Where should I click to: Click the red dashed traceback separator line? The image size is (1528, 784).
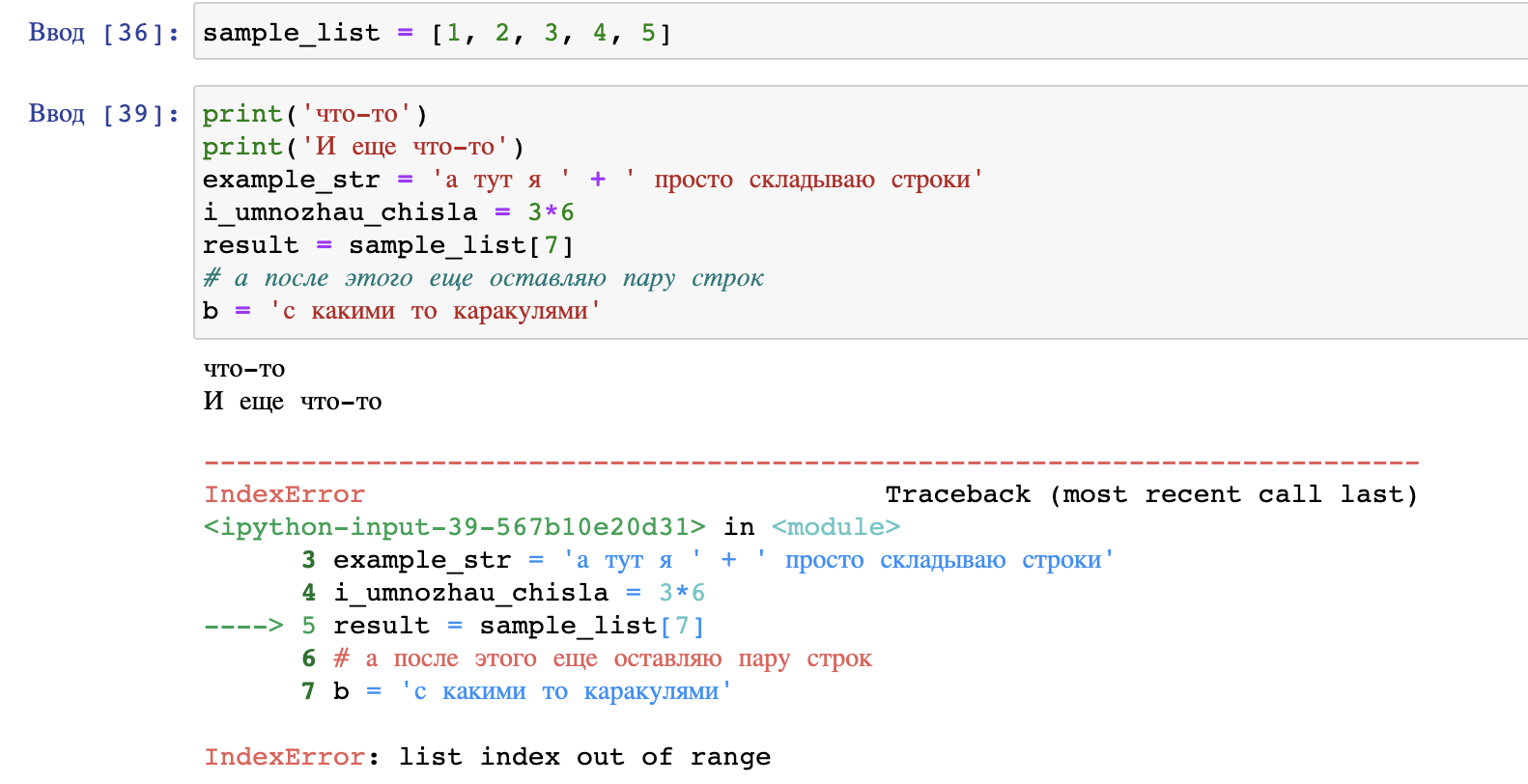[811, 462]
